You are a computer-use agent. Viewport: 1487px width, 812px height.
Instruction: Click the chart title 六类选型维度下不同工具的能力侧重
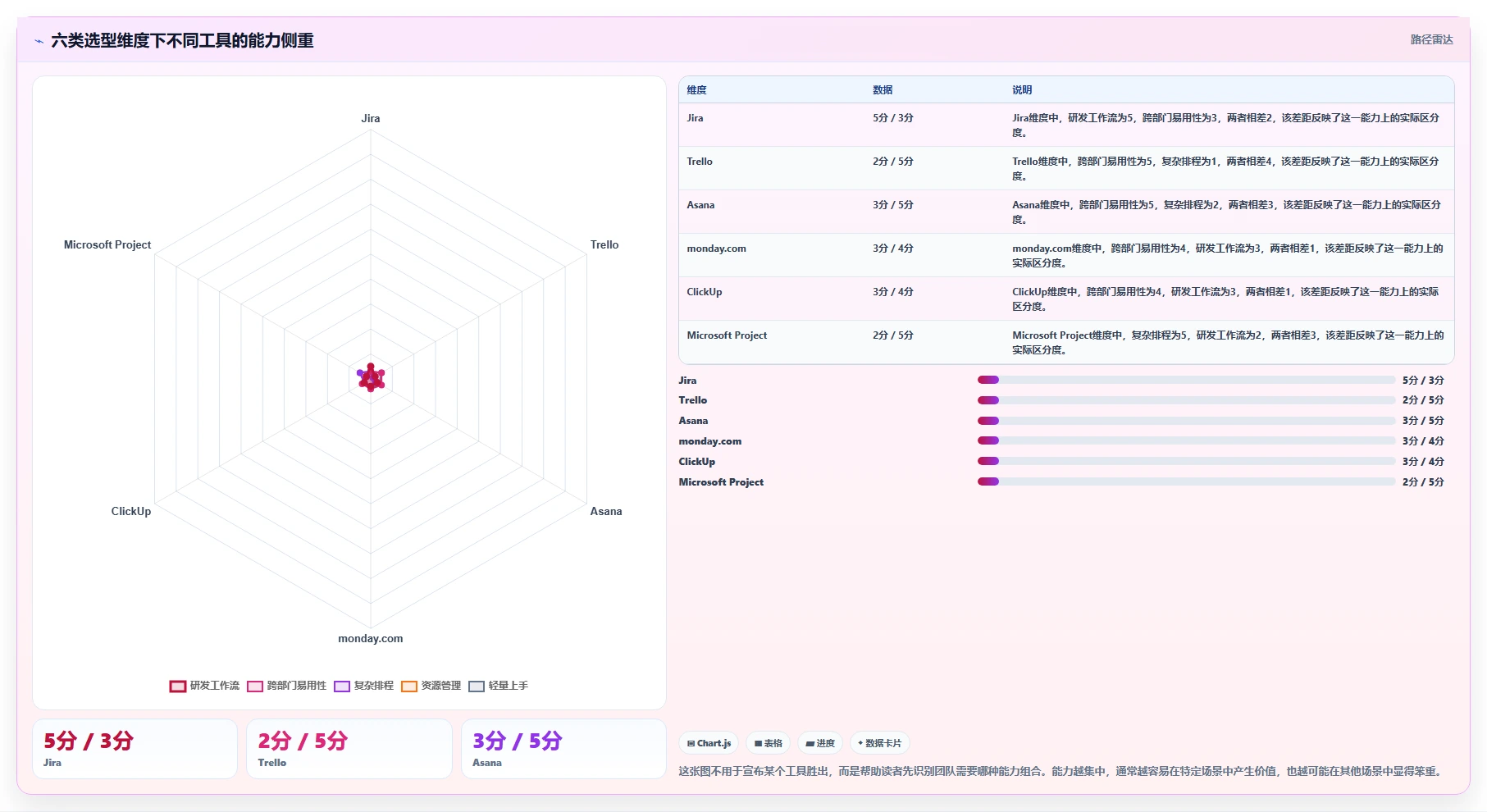182,40
